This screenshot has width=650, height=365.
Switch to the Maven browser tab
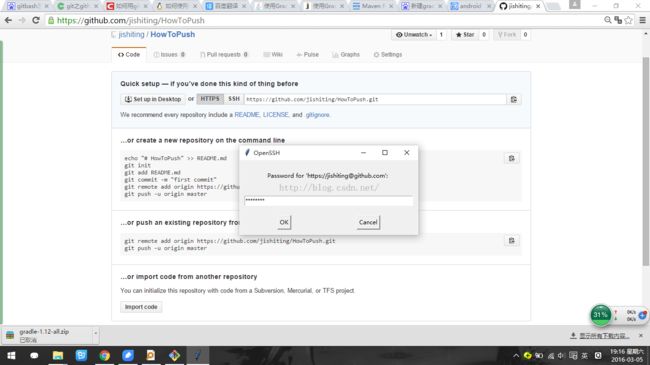(x=372, y=6)
